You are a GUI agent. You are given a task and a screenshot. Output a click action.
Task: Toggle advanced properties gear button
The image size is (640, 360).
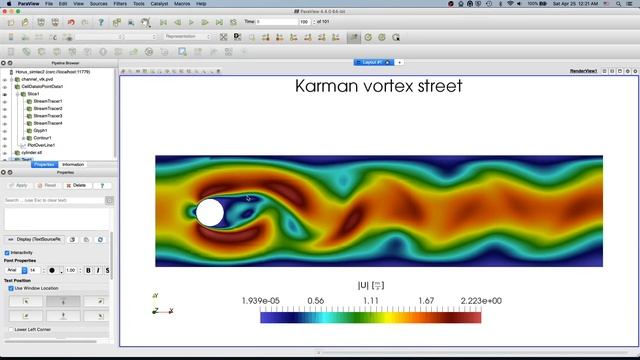[109, 200]
